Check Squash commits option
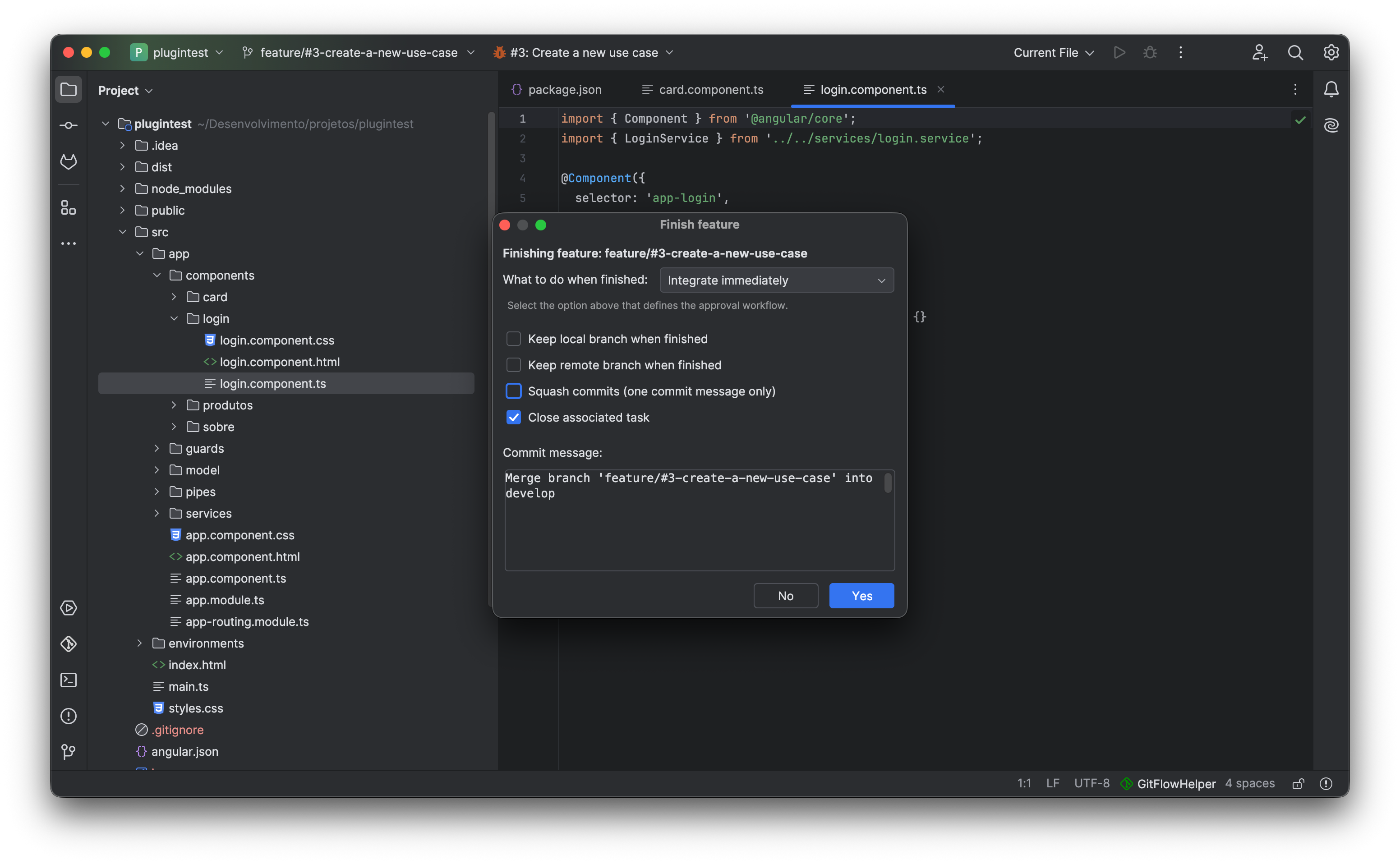The width and height of the screenshot is (1400, 864). [514, 391]
